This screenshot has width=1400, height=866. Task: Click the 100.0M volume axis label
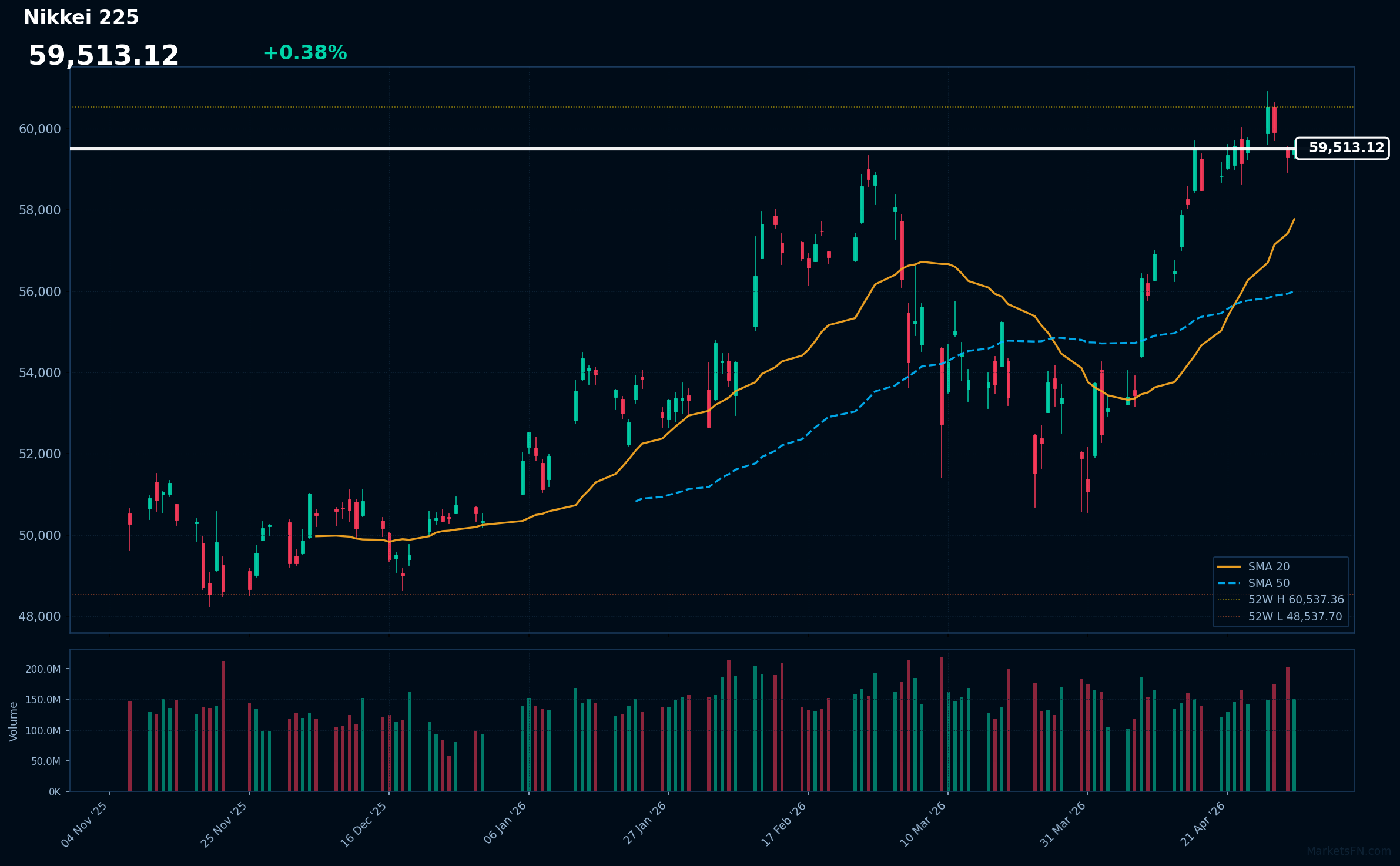pyautogui.click(x=43, y=731)
